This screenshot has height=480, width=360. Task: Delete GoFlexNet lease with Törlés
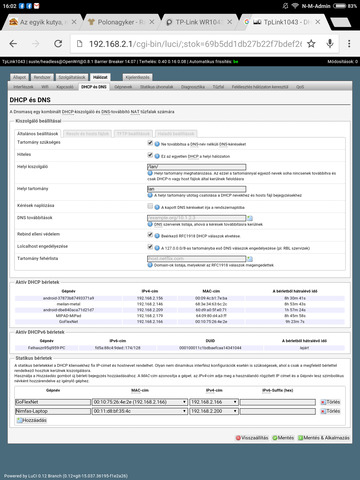point(330,402)
